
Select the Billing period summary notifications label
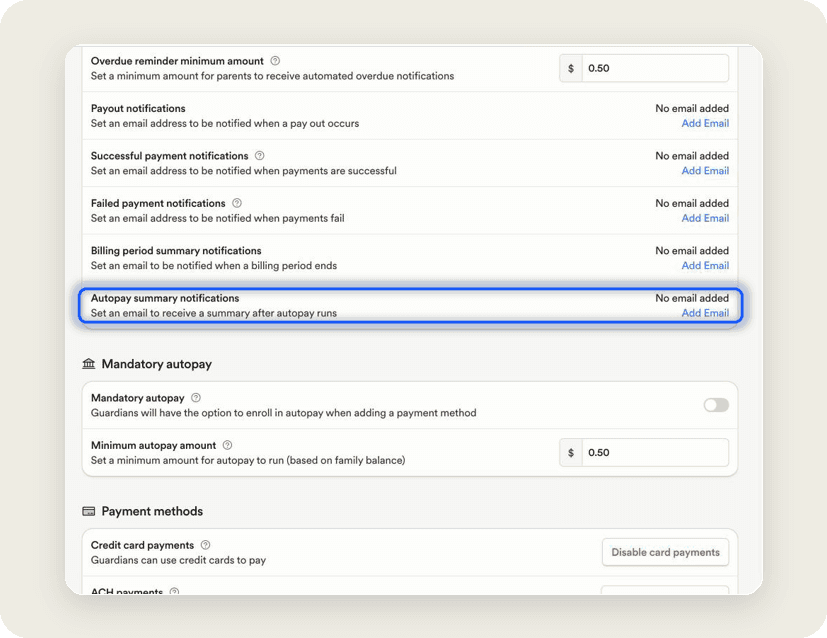176,250
